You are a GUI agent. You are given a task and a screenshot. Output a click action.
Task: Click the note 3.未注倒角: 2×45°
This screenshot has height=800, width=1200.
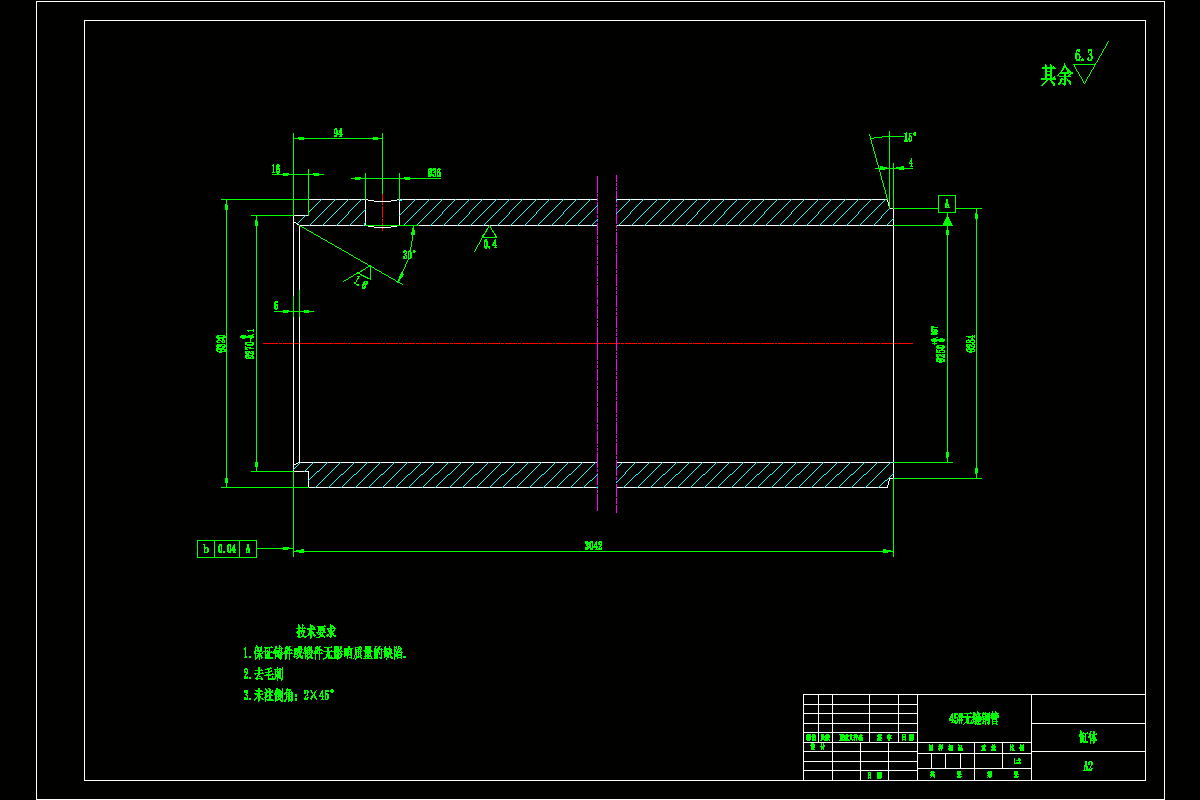click(288, 695)
